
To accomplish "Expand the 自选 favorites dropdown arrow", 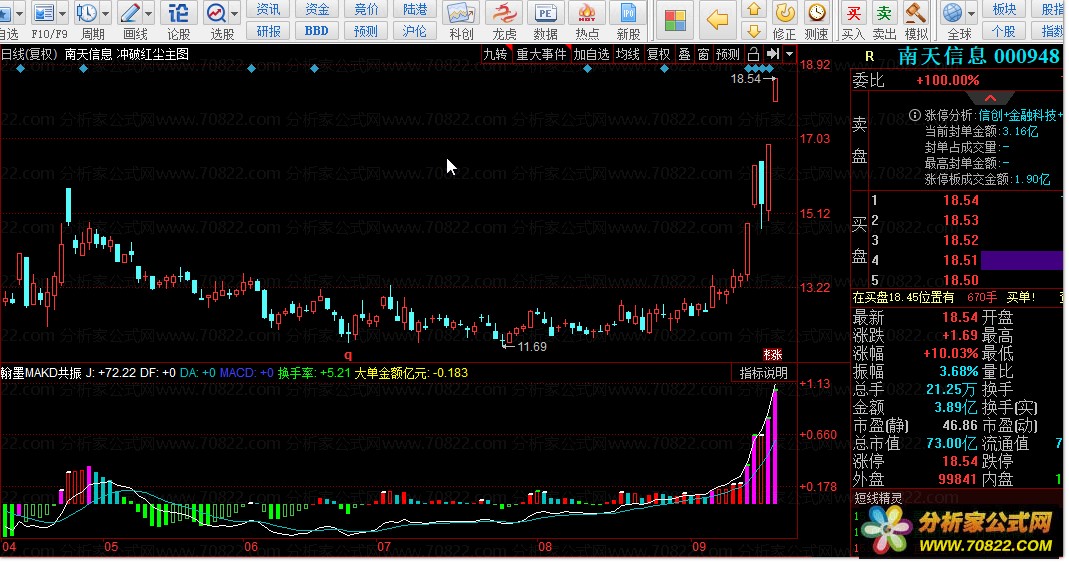I will click(19, 13).
